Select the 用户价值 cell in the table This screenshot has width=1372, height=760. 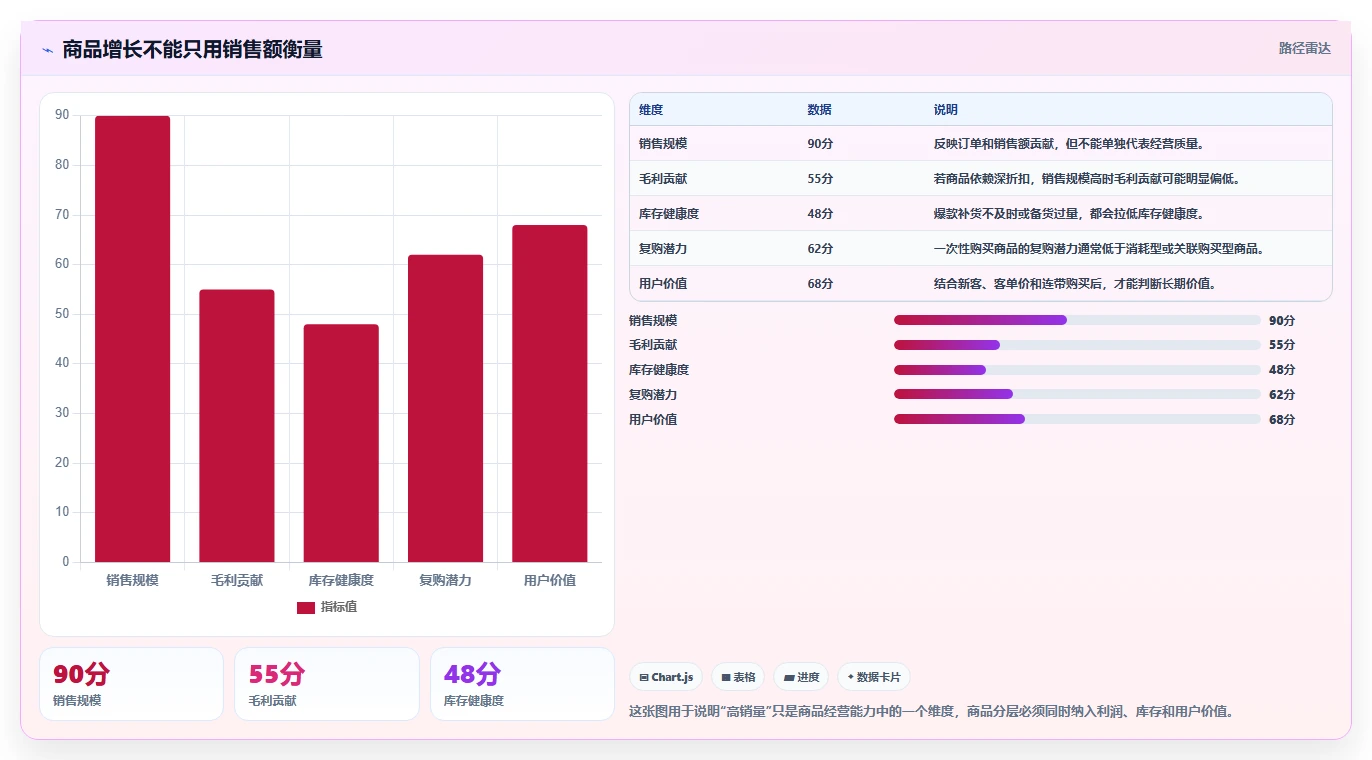point(663,284)
